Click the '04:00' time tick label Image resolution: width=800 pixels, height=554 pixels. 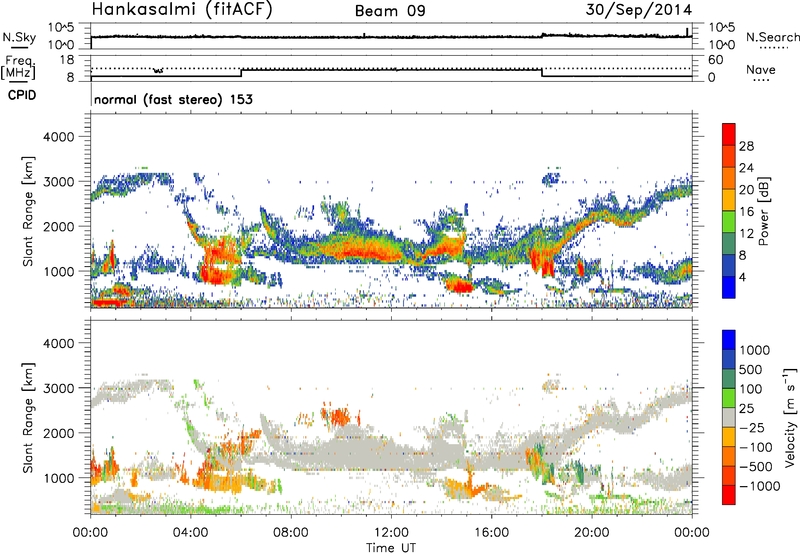pos(190,533)
